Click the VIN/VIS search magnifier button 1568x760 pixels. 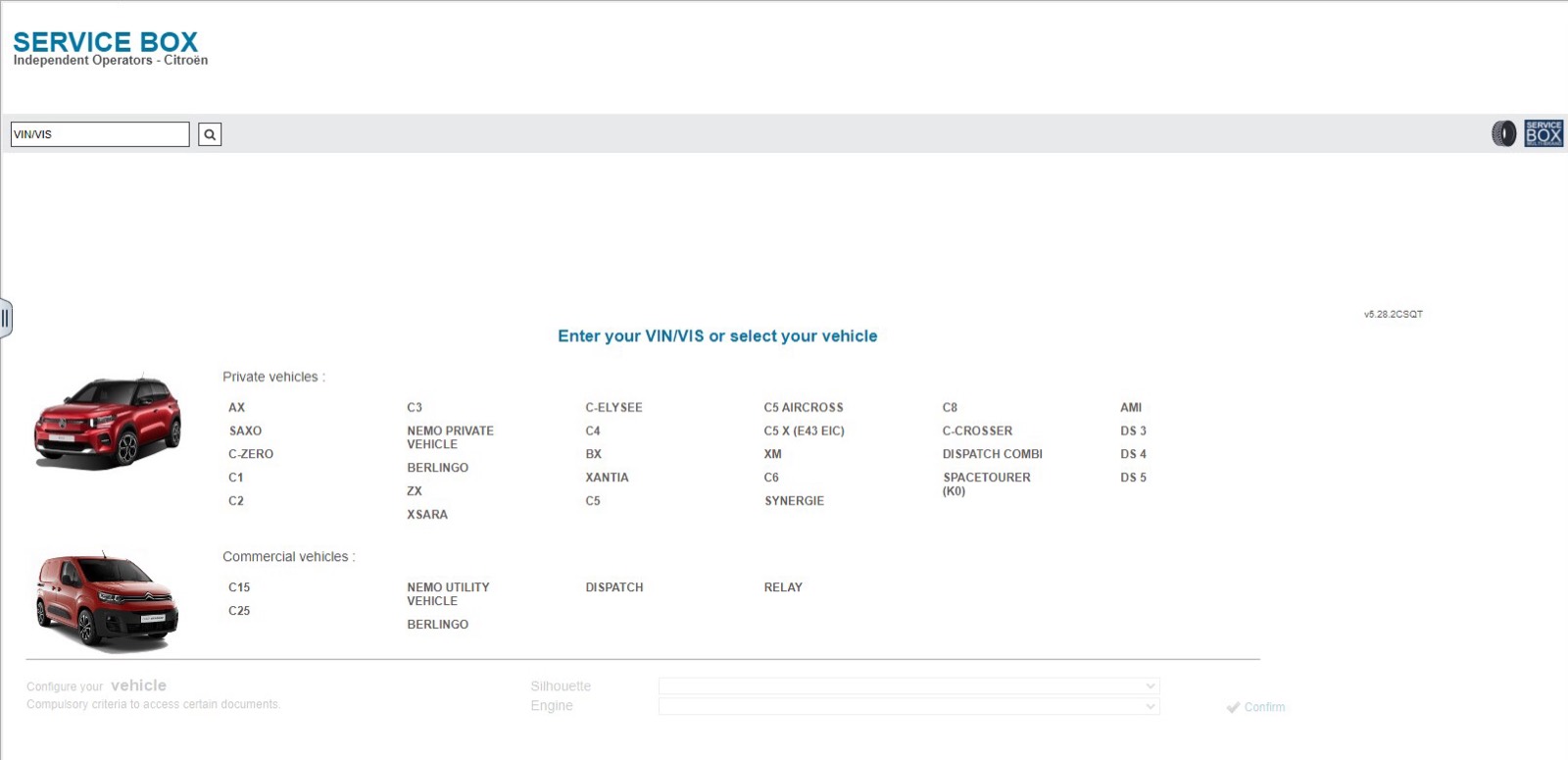tap(210, 134)
